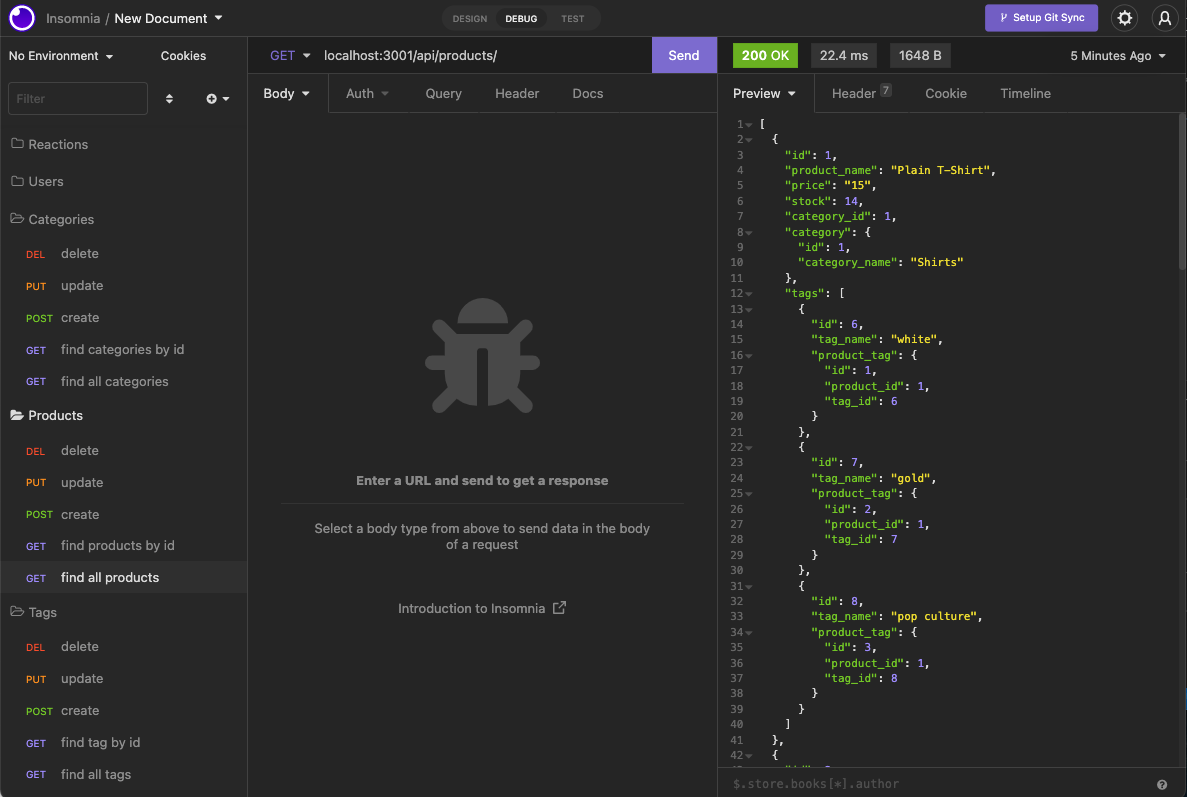Screen dimensions: 1187x797
Task: Select Products POST create request
Action: point(123,514)
